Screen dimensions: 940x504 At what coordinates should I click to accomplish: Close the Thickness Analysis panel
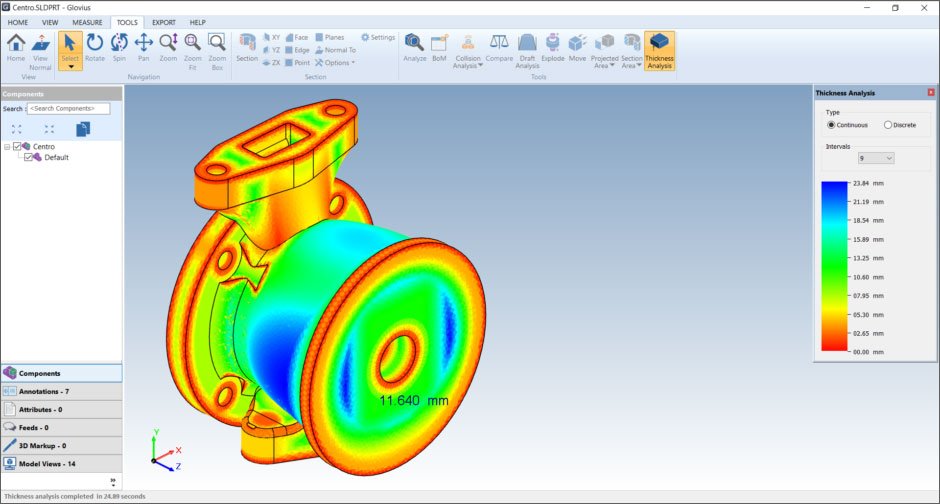[x=930, y=92]
